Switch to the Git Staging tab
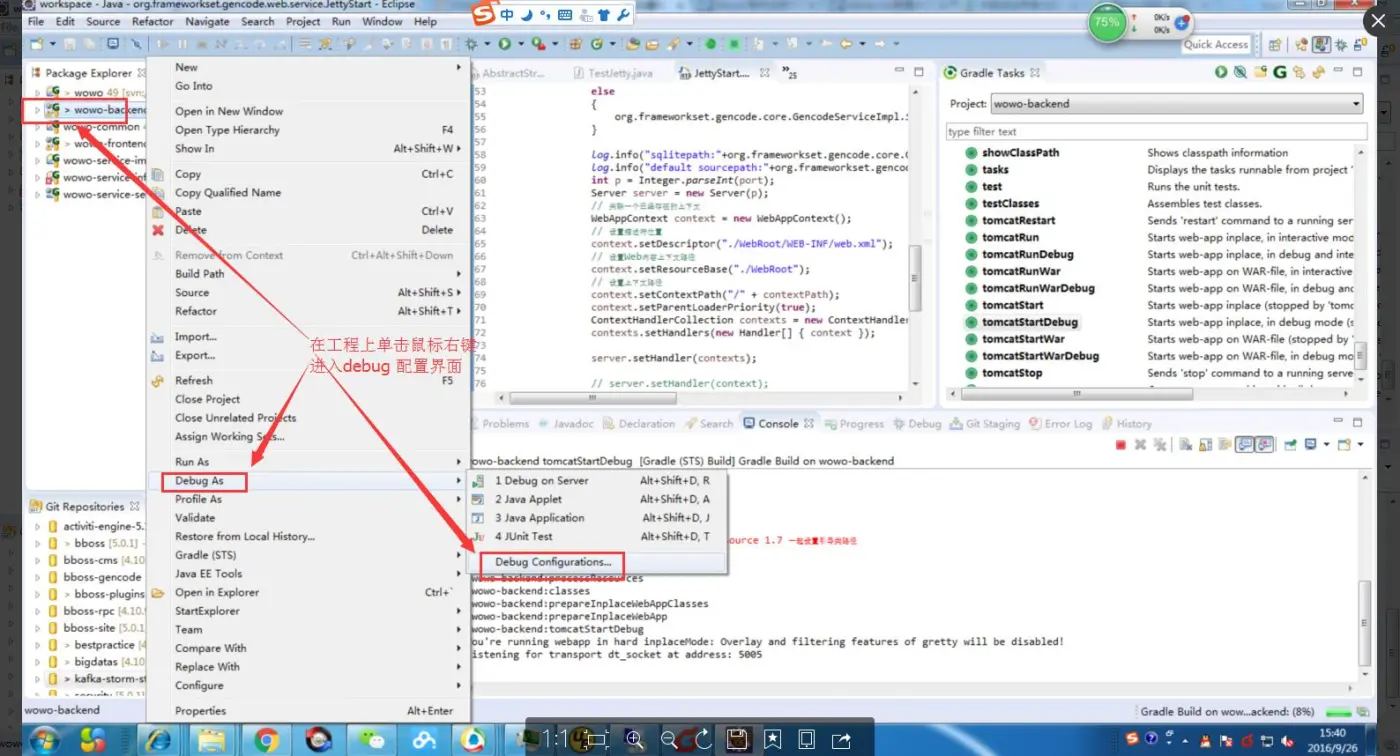The image size is (1400, 756). coord(985,424)
